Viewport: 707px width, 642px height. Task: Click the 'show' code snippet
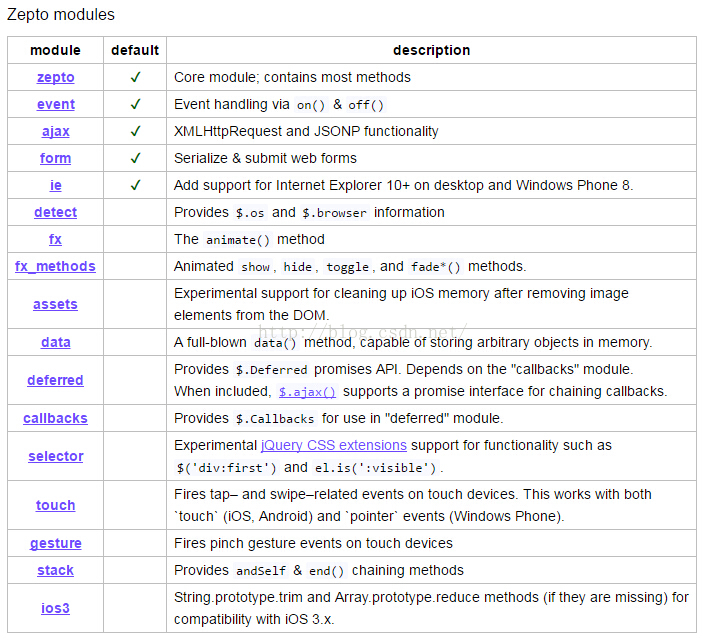(x=255, y=267)
